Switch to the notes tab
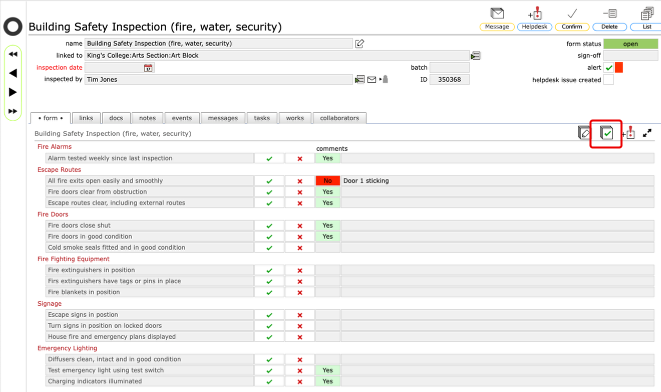The image size is (661, 392). 148,118
